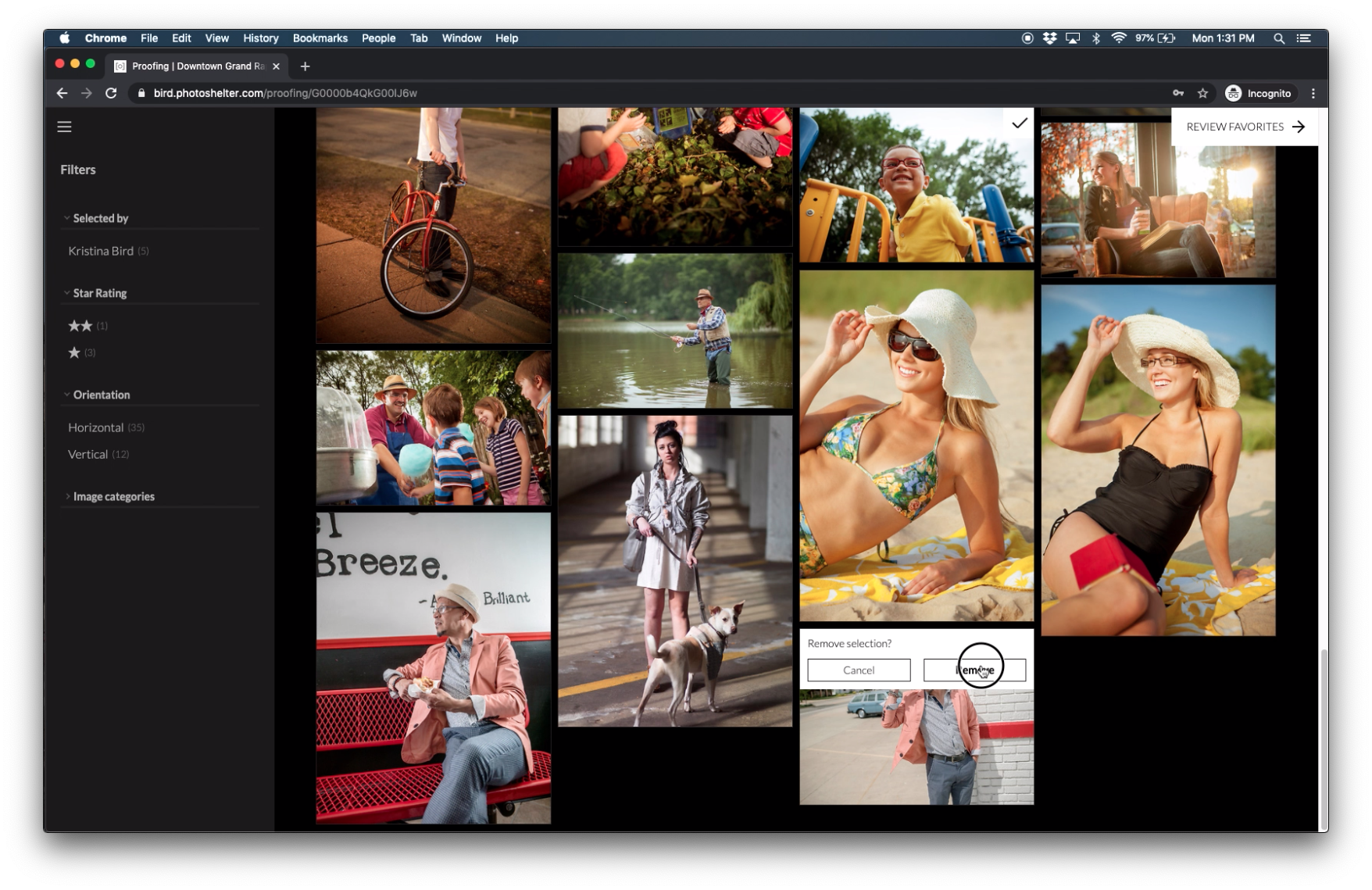The height and width of the screenshot is (890, 1372).
Task: Open the View menu
Action: pos(216,38)
